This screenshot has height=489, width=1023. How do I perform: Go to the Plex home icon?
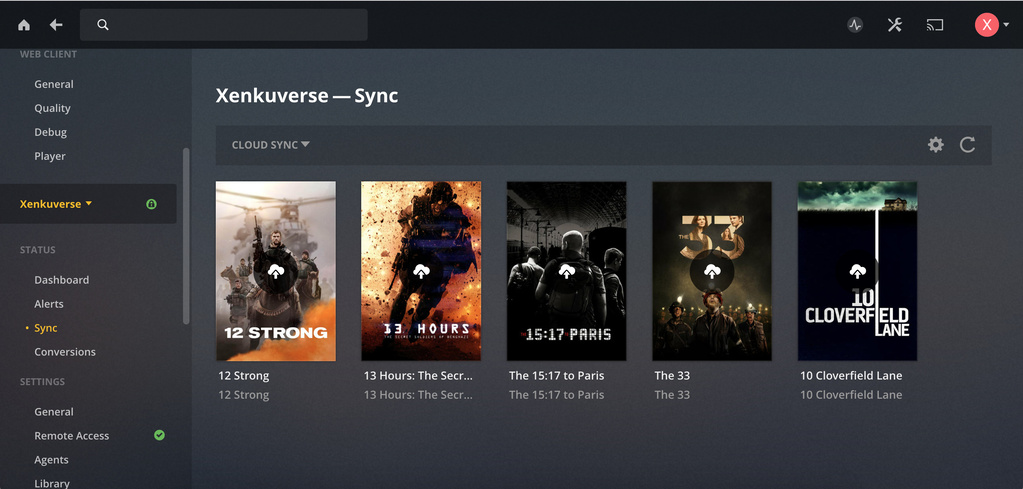[24, 25]
